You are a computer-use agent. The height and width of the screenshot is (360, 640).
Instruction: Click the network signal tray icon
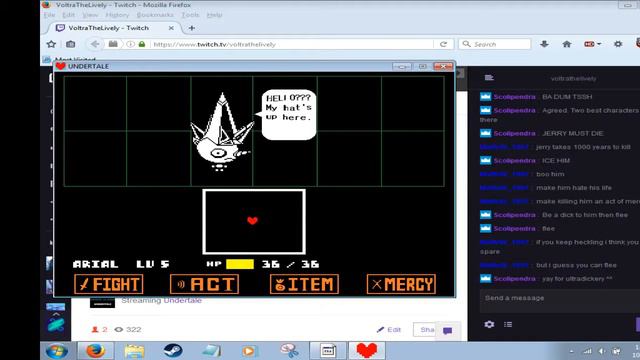[587, 351]
